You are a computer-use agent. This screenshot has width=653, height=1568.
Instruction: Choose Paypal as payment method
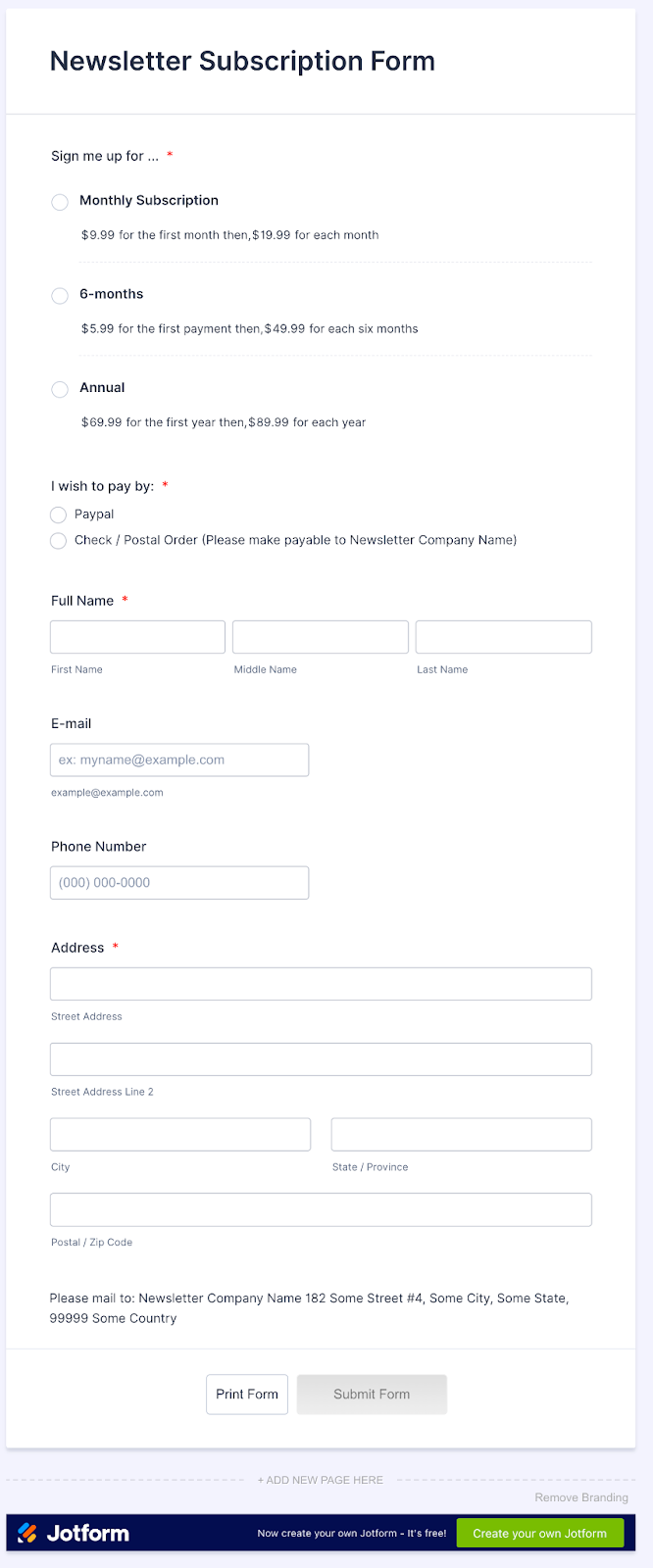point(59,515)
